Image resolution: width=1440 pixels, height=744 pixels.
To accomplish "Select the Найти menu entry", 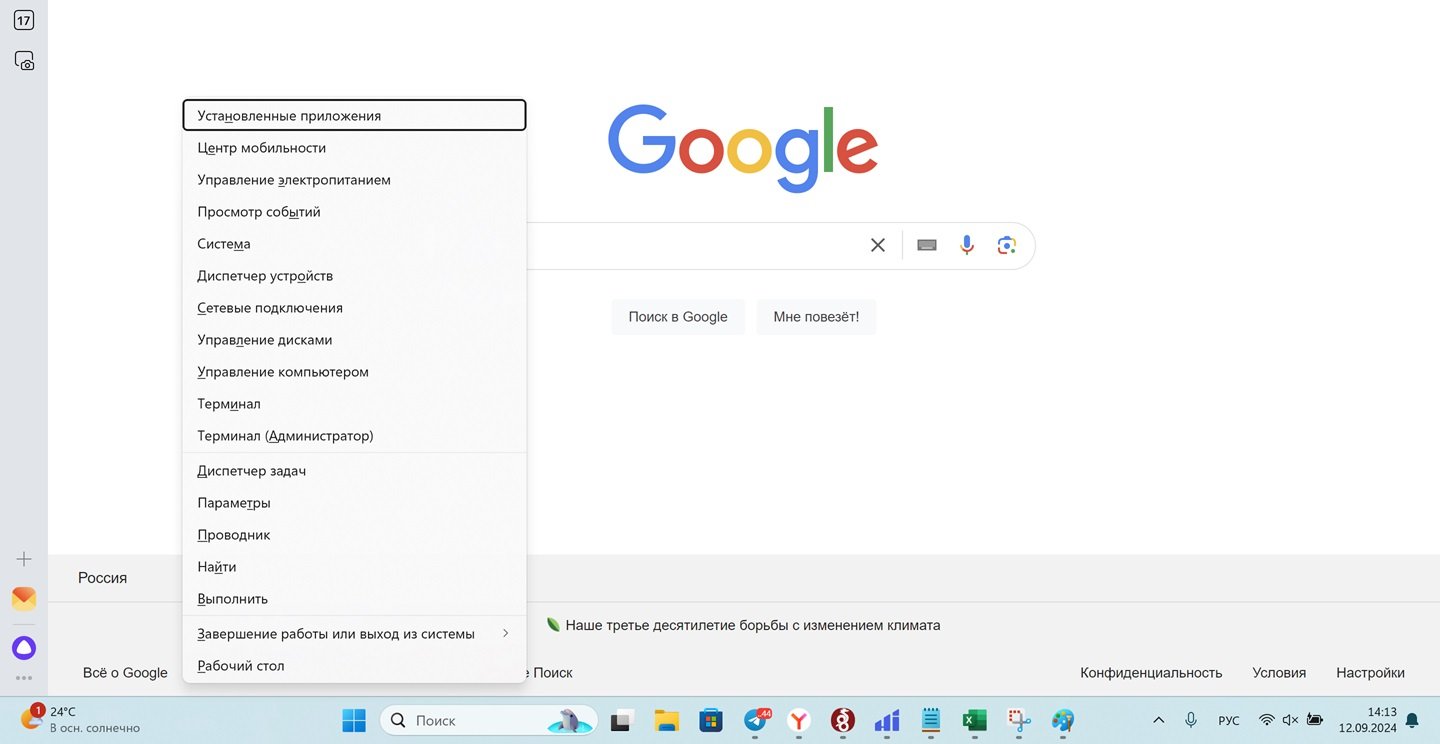I will pyautogui.click(x=354, y=567).
